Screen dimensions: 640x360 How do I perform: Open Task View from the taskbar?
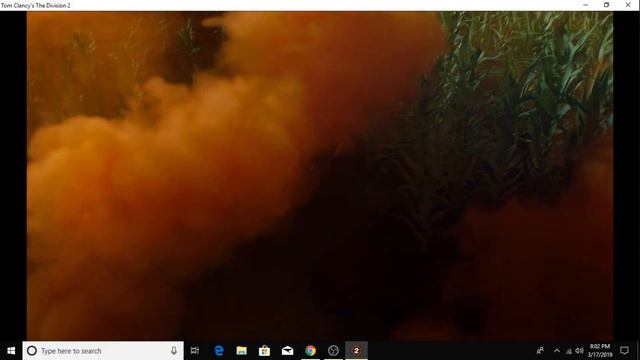[x=195, y=351]
